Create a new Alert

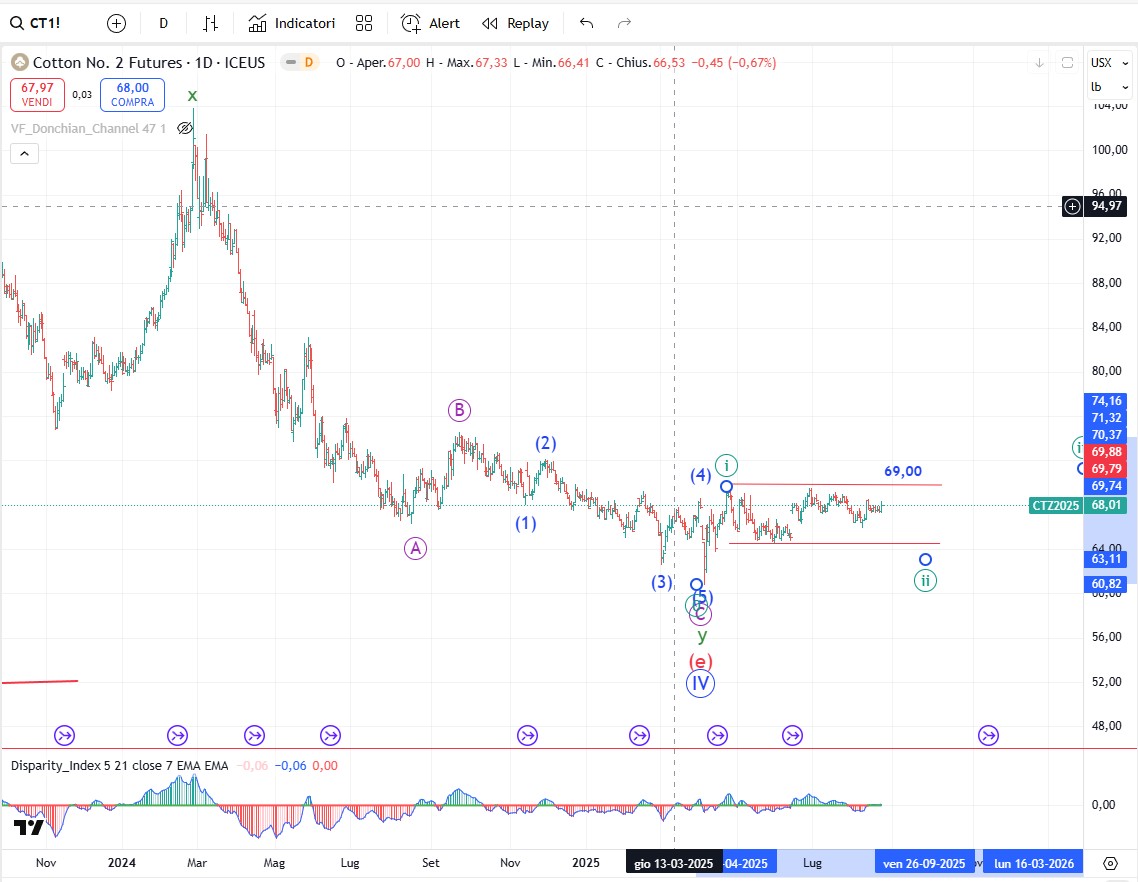click(x=430, y=23)
